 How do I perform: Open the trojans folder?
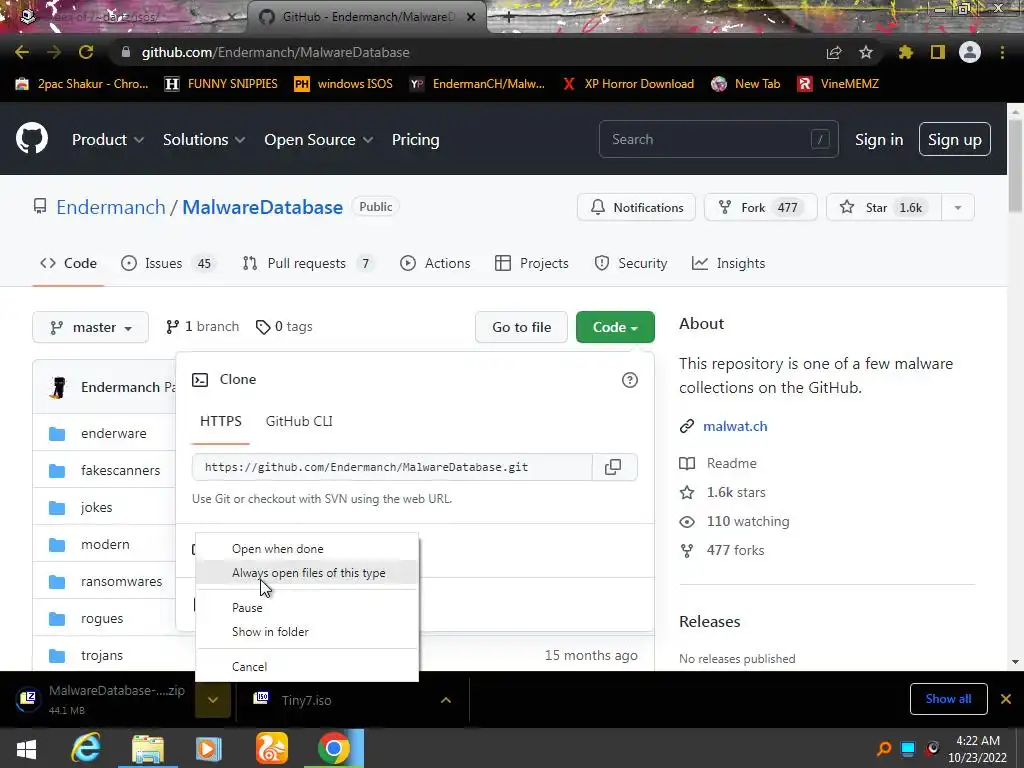[102, 655]
